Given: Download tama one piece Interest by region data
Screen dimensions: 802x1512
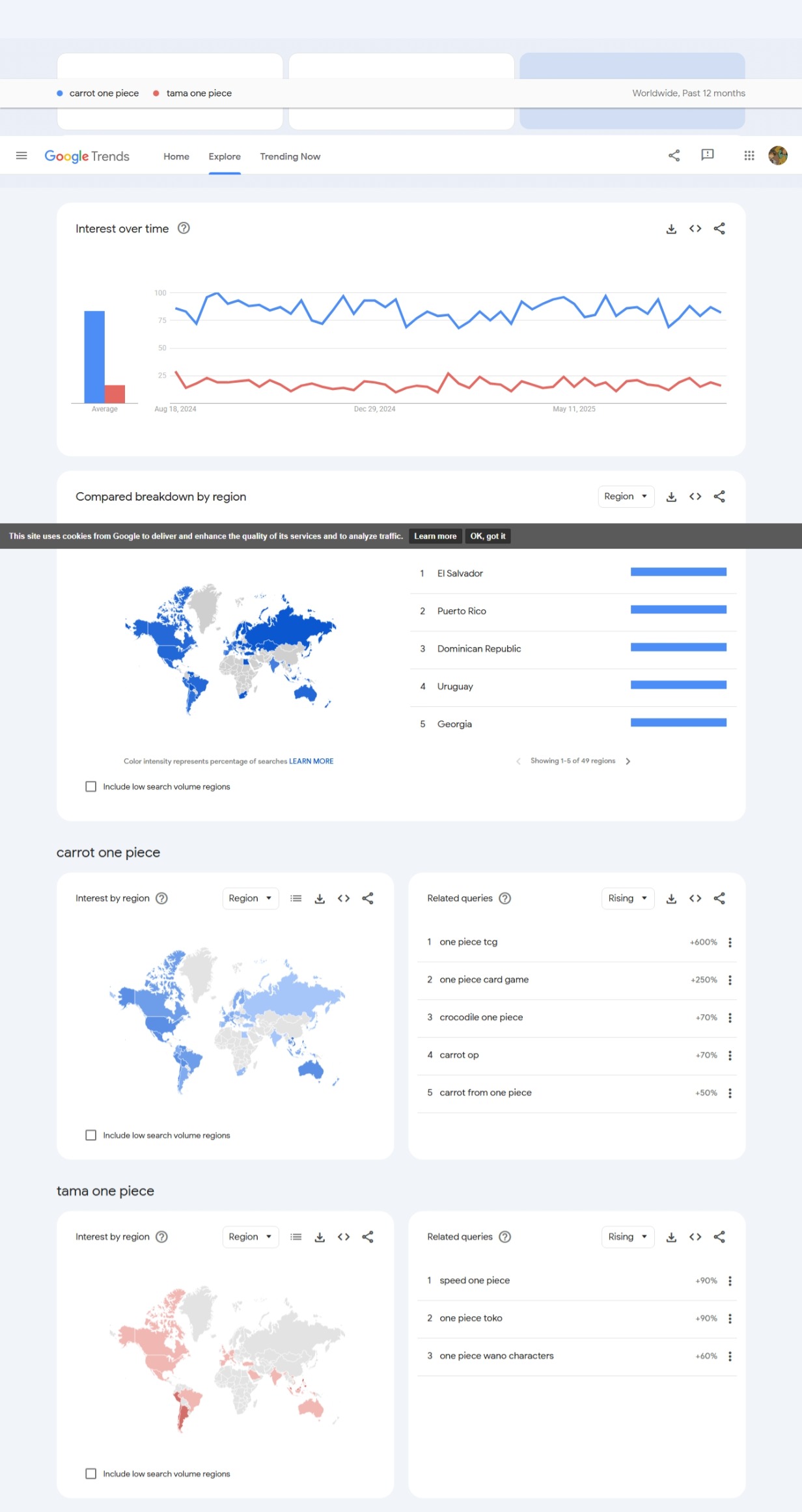Looking at the screenshot, I should tap(320, 1237).
